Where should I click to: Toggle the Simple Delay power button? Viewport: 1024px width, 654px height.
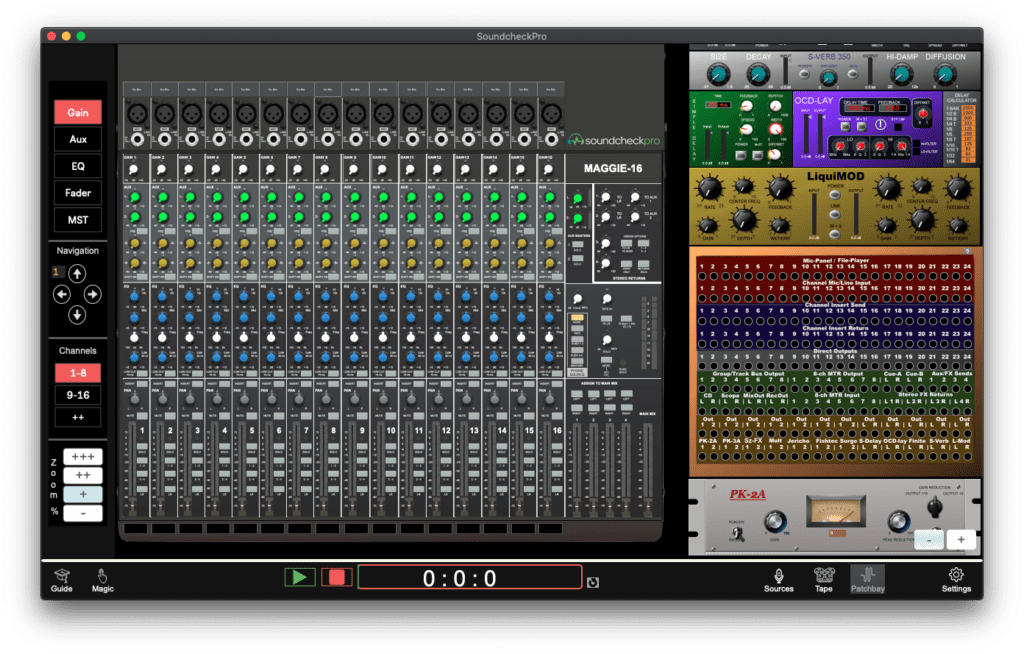pyautogui.click(x=741, y=155)
